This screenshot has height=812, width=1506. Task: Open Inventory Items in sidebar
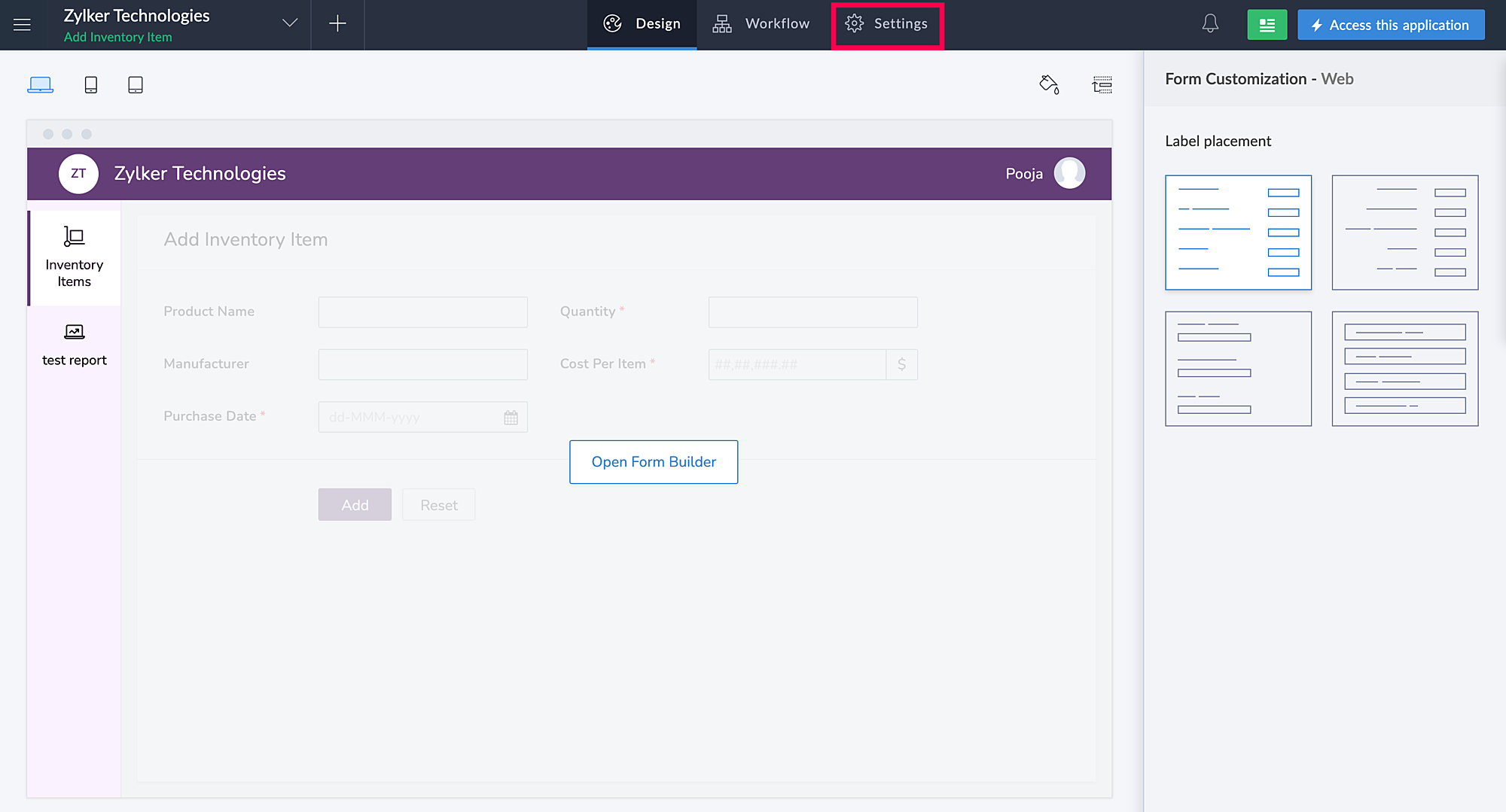(x=74, y=257)
